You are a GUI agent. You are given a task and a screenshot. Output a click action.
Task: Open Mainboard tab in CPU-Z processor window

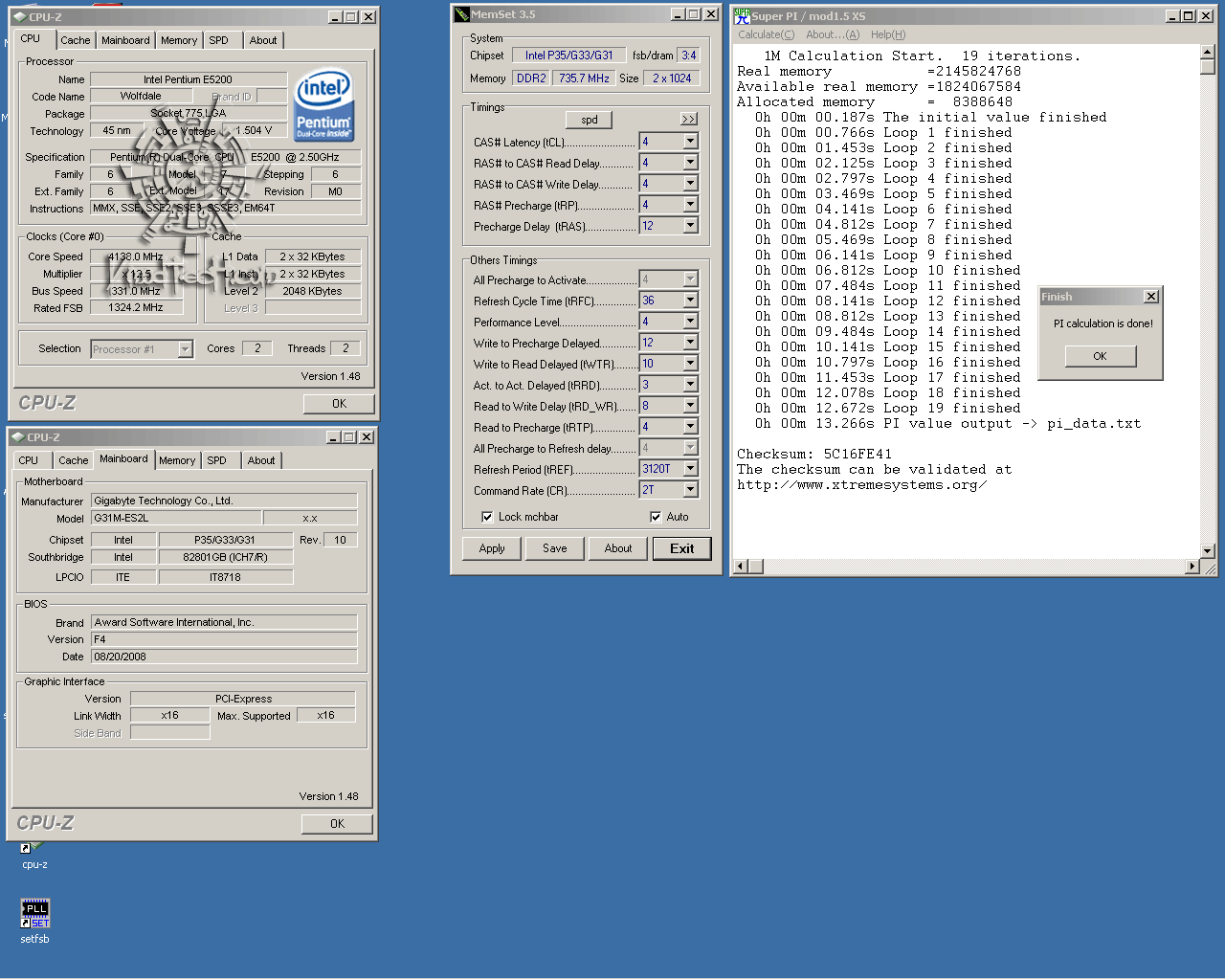(125, 40)
